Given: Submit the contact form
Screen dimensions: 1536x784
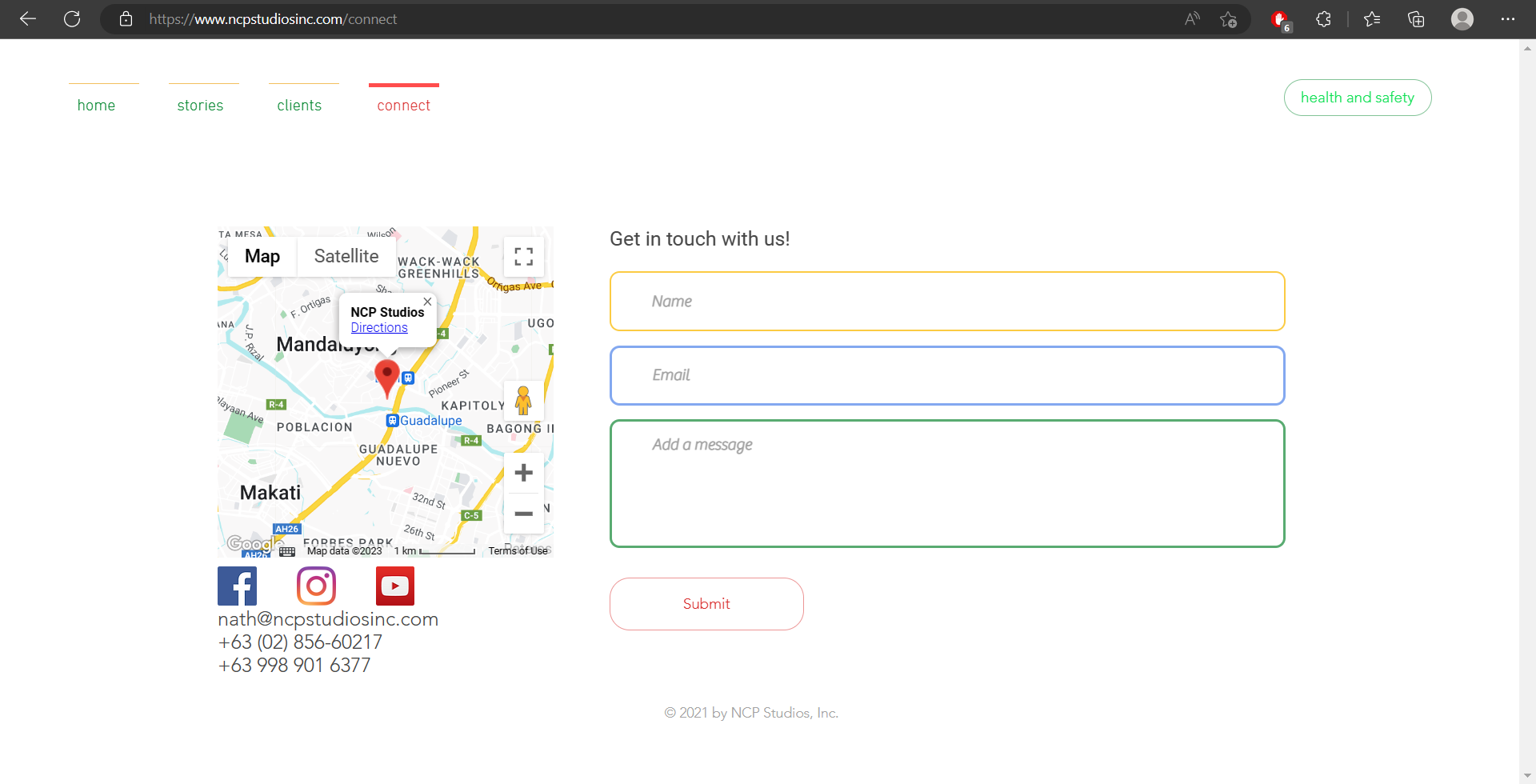Looking at the screenshot, I should coord(706,604).
